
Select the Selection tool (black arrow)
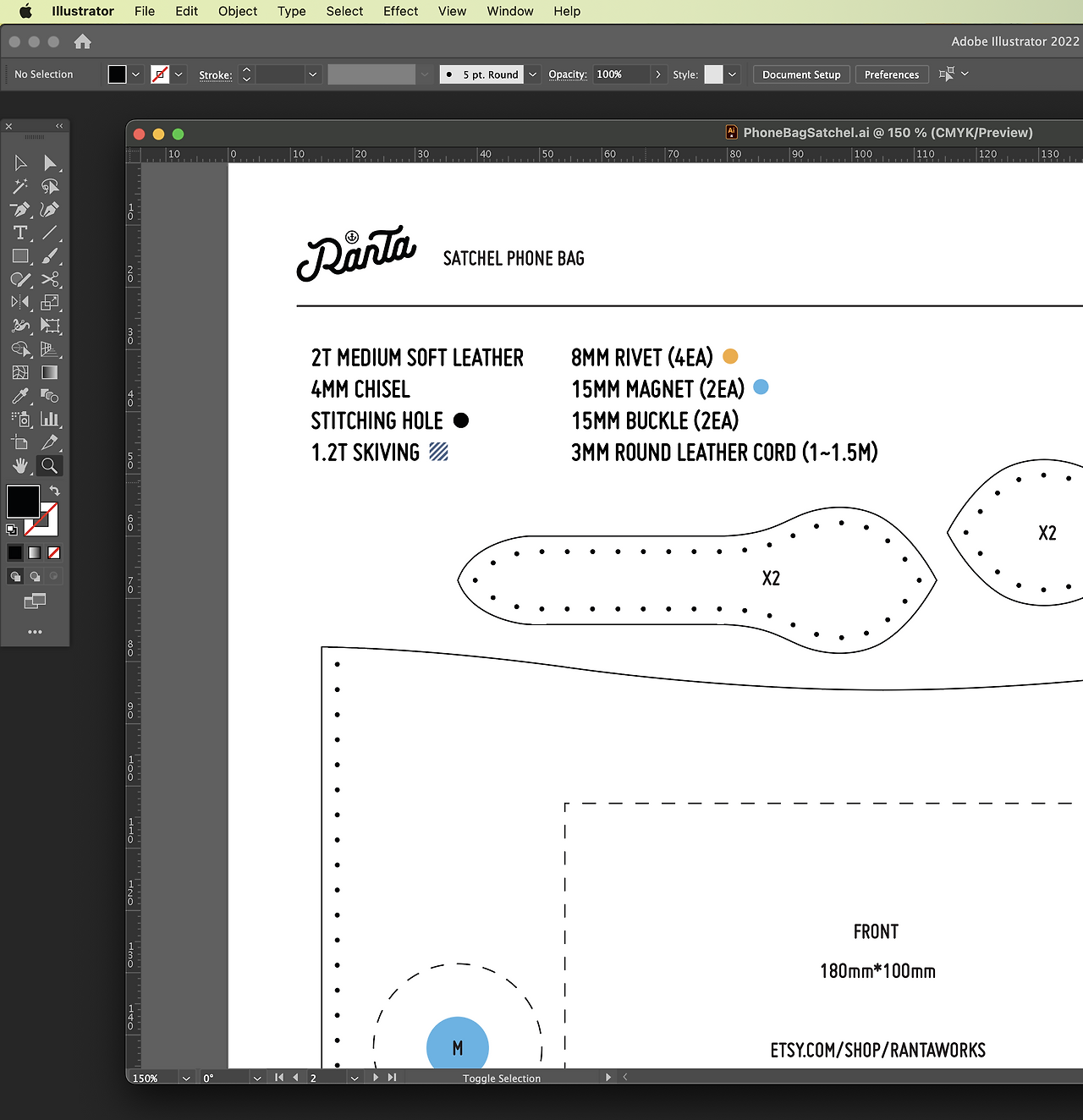(x=21, y=163)
